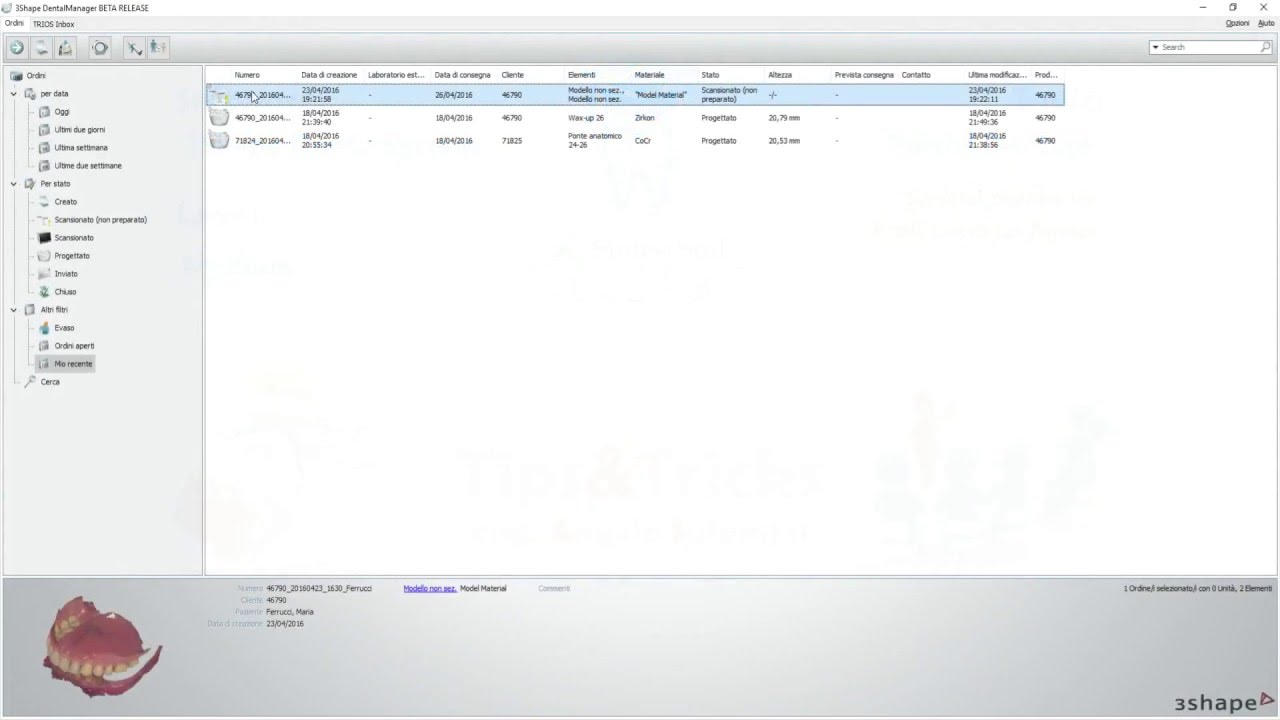Click the green arrow toolbar icon
This screenshot has height=720, width=1280.
tap(17, 47)
